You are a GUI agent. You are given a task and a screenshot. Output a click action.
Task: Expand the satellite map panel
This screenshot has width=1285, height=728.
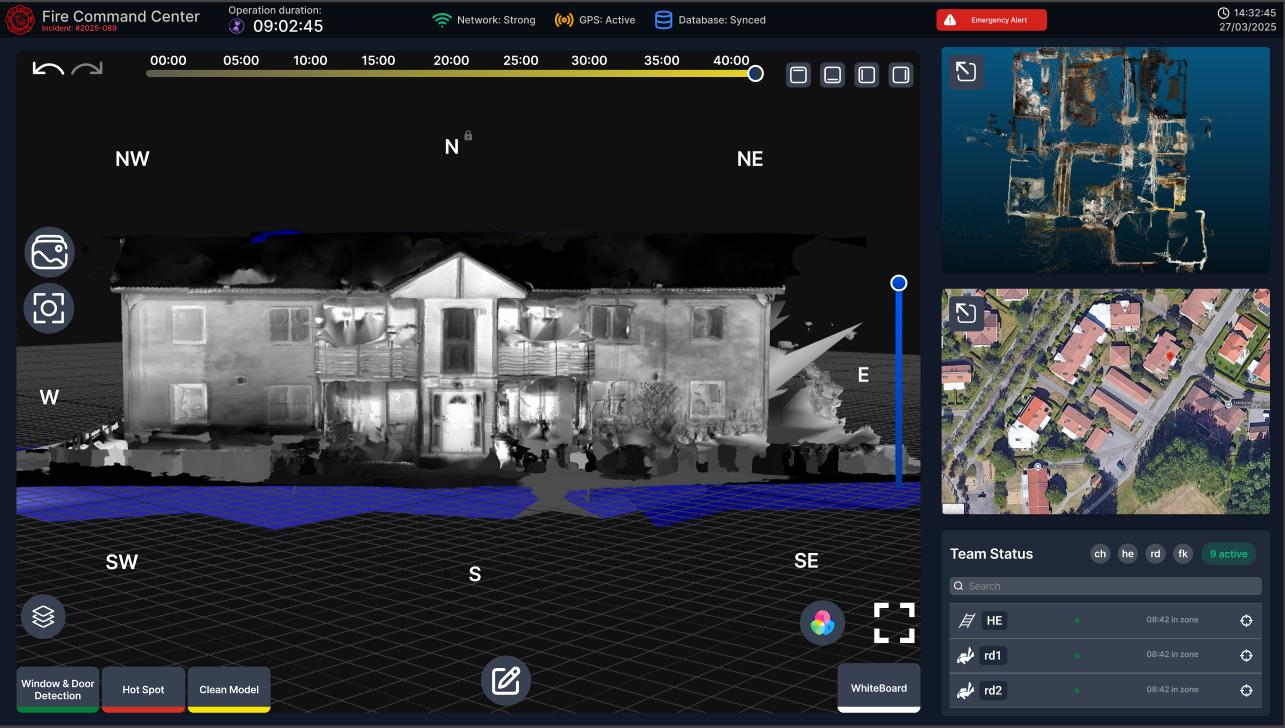pyautogui.click(x=966, y=314)
